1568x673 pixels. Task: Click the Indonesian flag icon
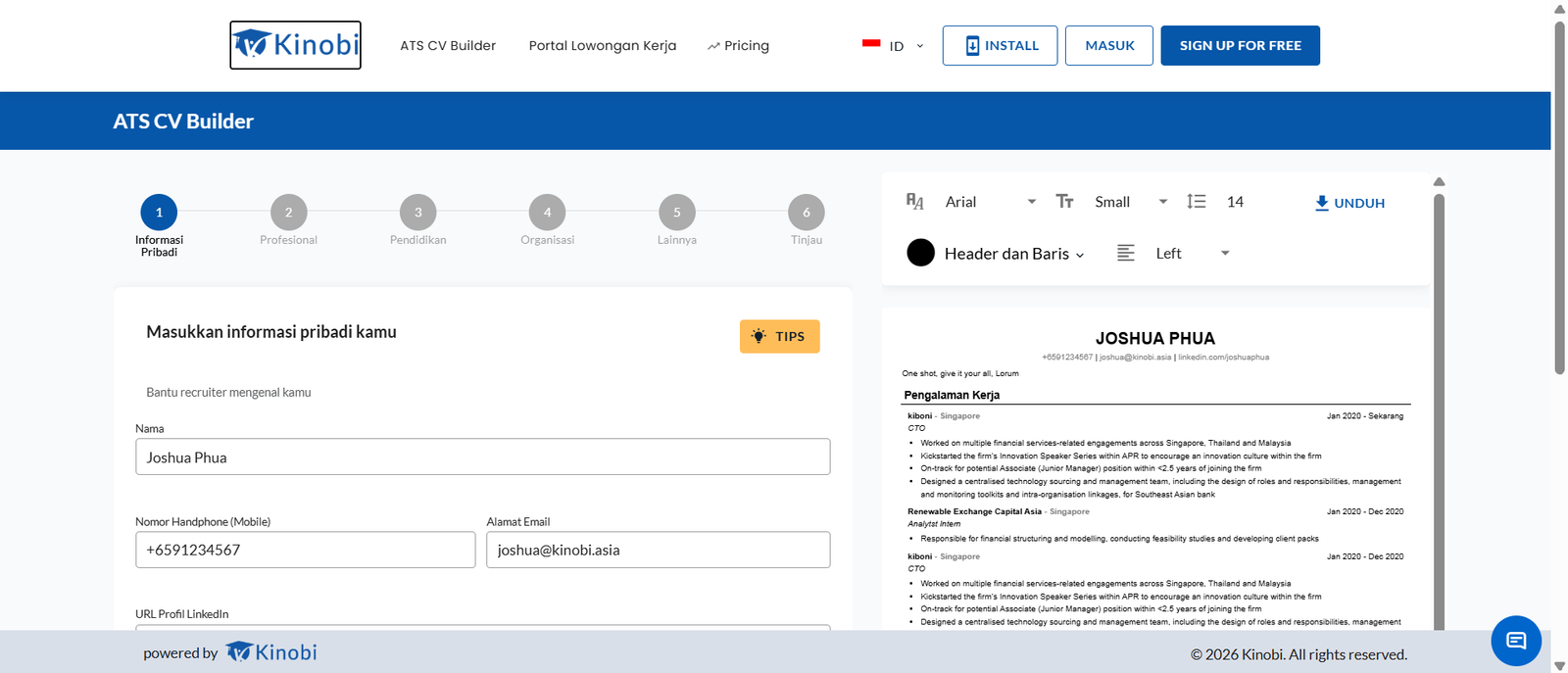[871, 44]
